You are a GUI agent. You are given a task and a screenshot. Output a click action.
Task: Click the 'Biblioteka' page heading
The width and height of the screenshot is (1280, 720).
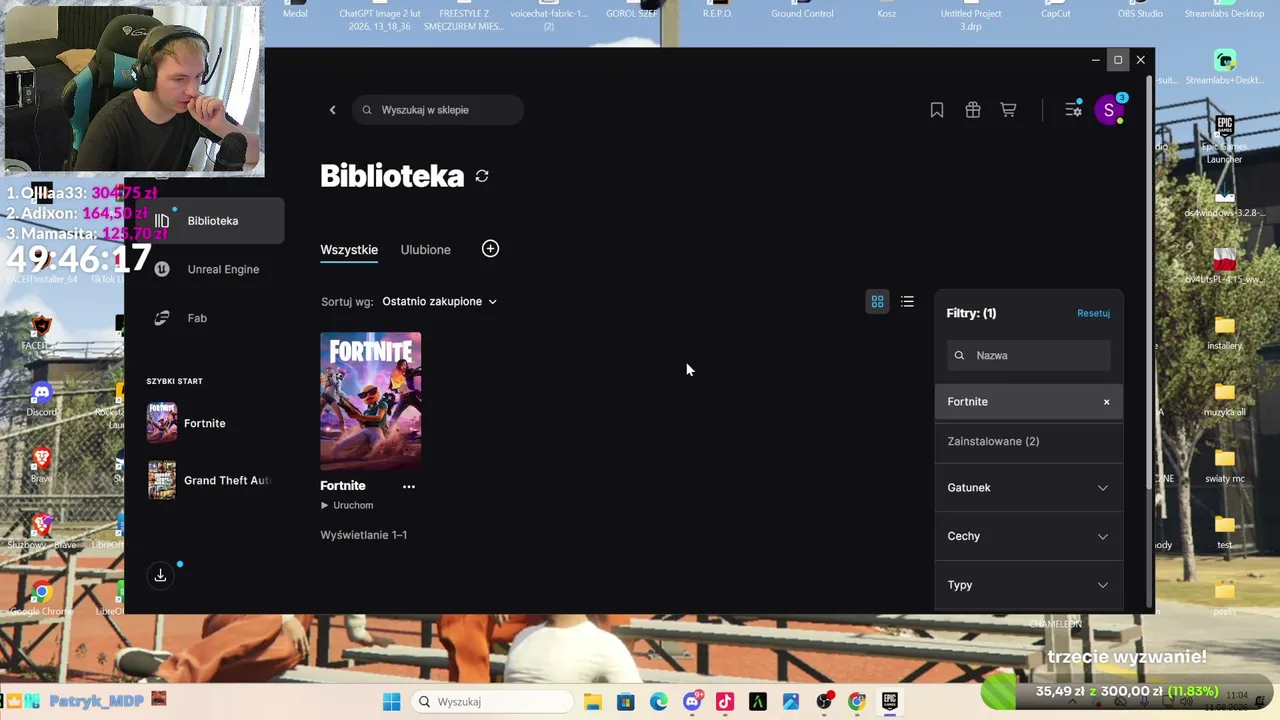tap(392, 176)
